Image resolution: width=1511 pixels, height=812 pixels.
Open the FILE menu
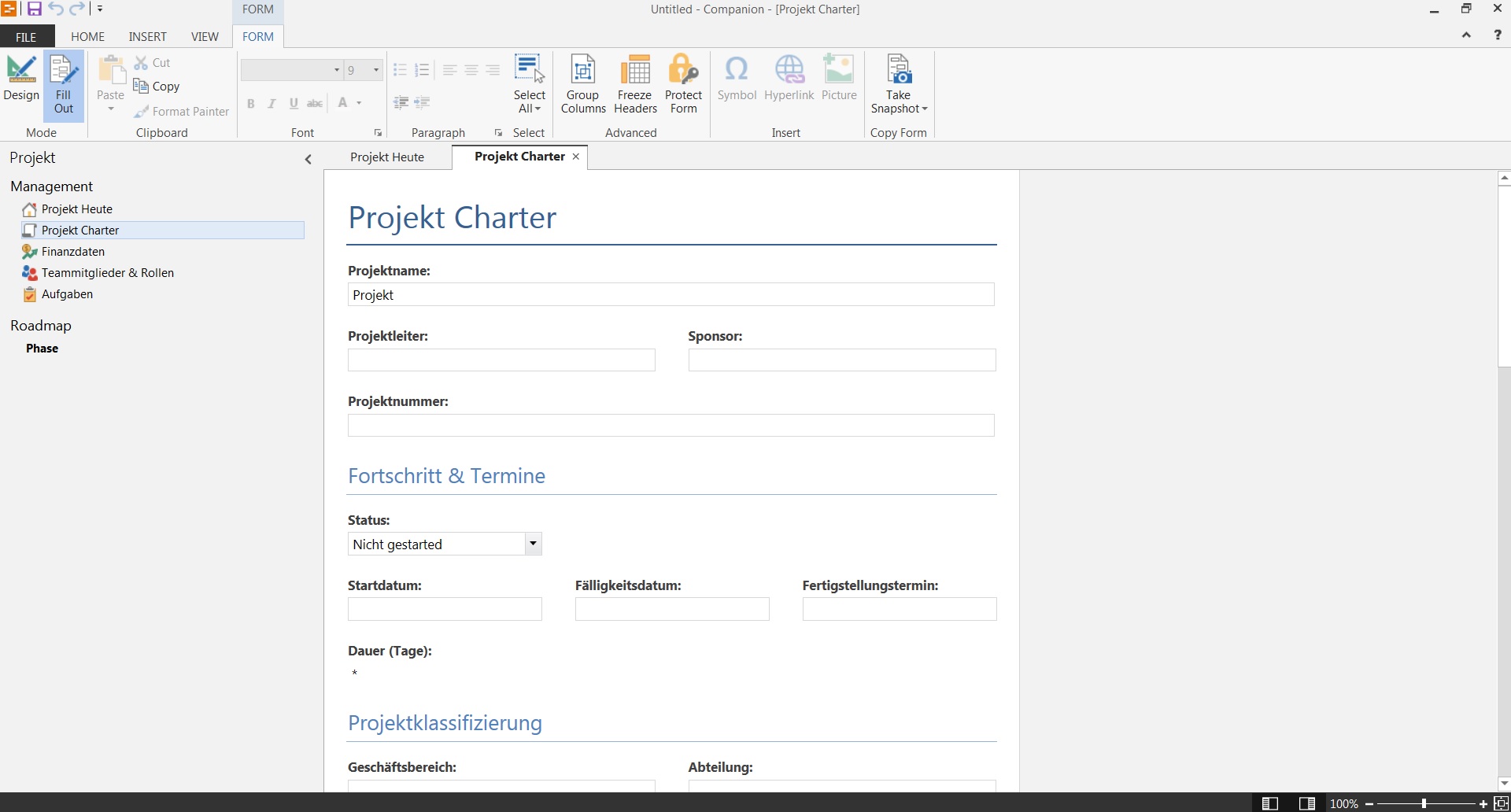(26, 37)
